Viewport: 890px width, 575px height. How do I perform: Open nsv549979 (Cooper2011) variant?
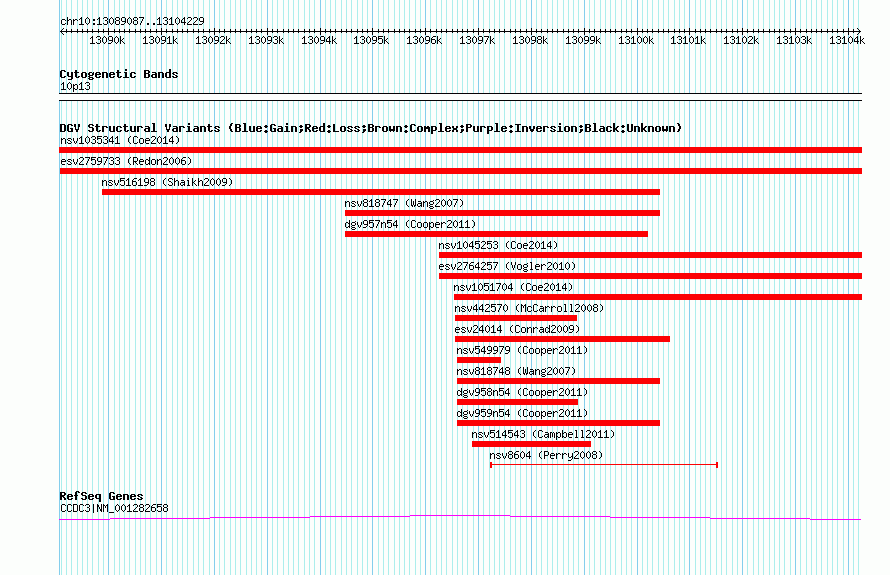[x=522, y=350]
